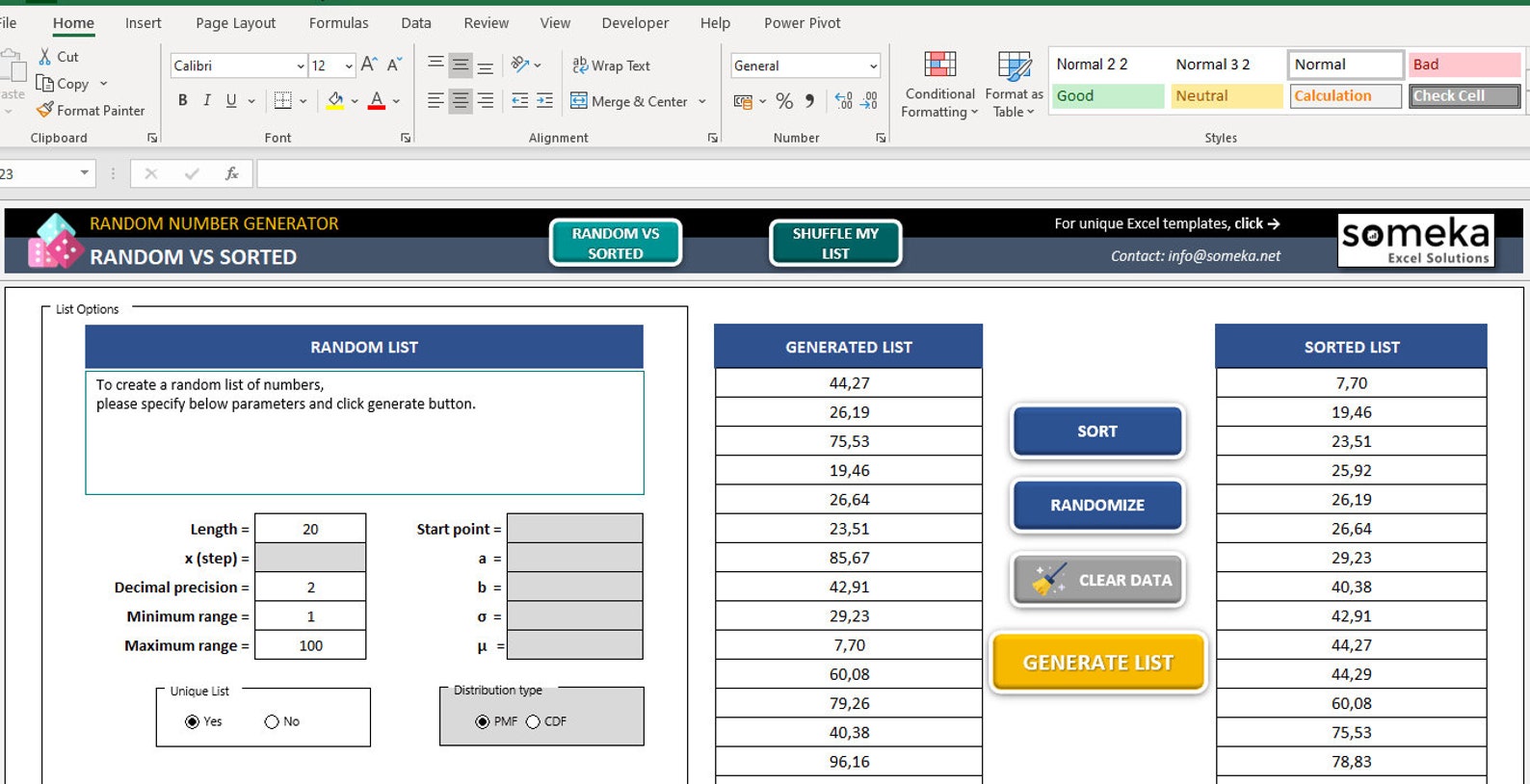This screenshot has height=784, width=1530.
Task: Click the Someka Excel Solutions logo
Action: (x=1415, y=240)
